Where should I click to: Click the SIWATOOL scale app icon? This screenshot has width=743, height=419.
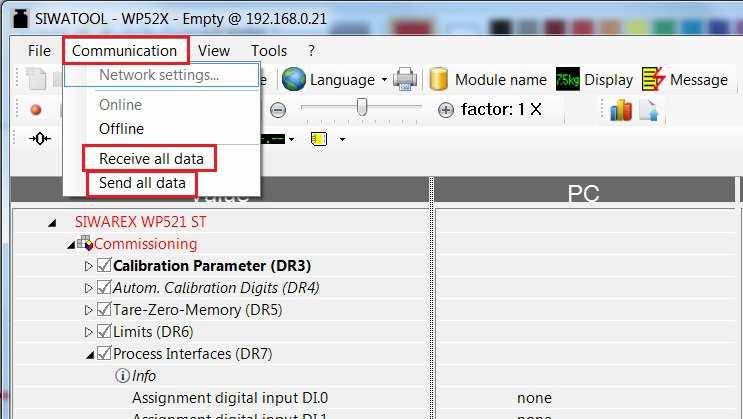[20, 18]
